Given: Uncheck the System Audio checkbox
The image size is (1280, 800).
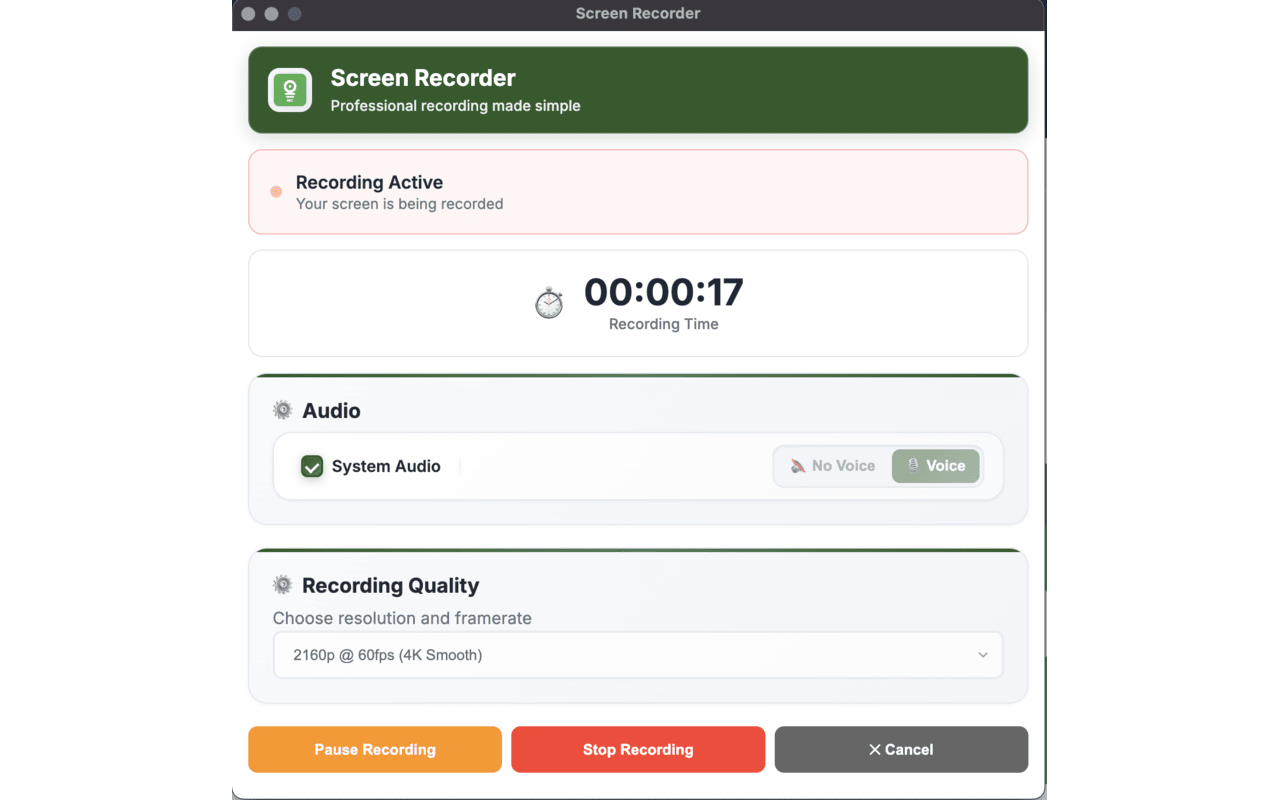Looking at the screenshot, I should point(311,466).
